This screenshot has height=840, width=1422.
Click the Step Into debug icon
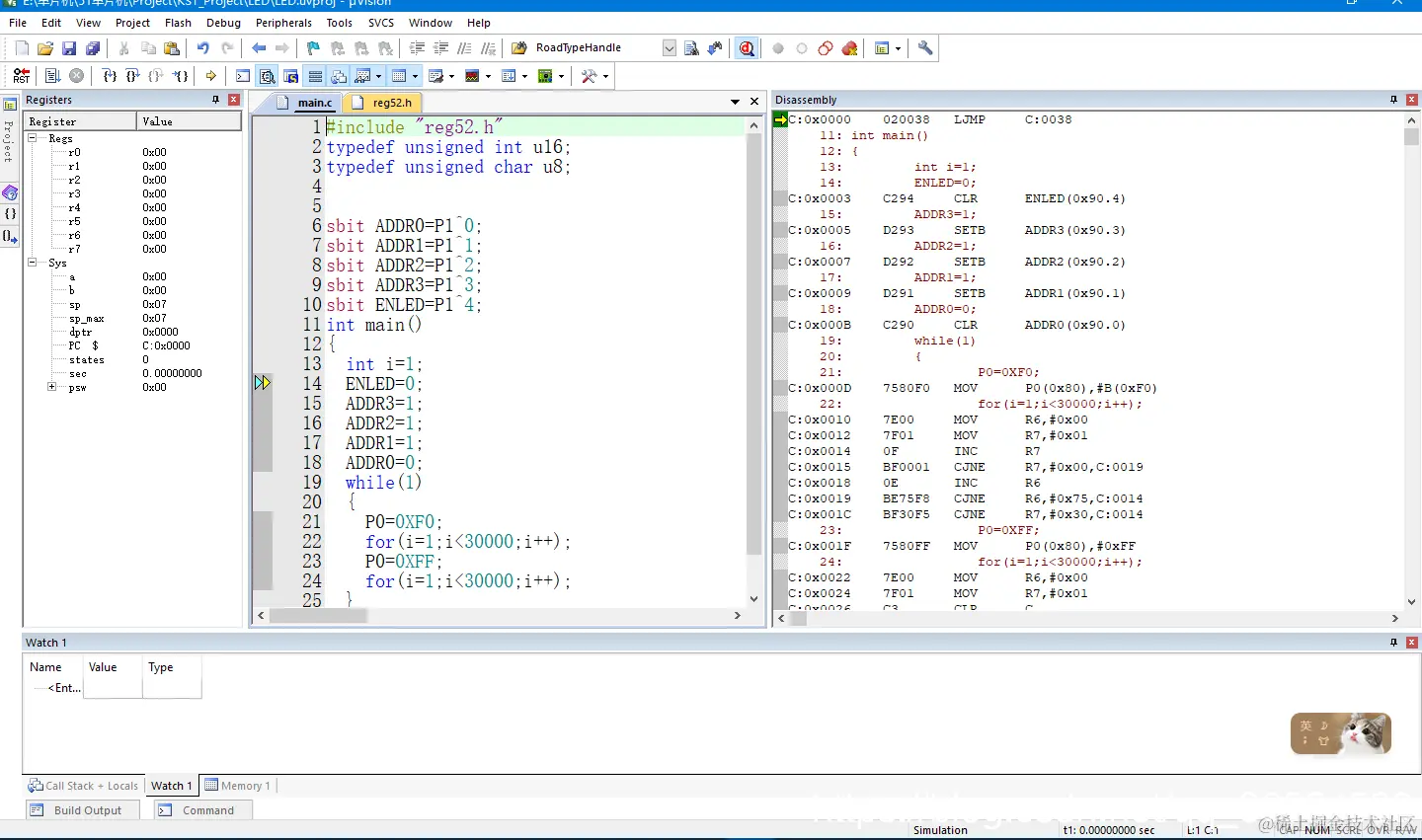click(110, 76)
